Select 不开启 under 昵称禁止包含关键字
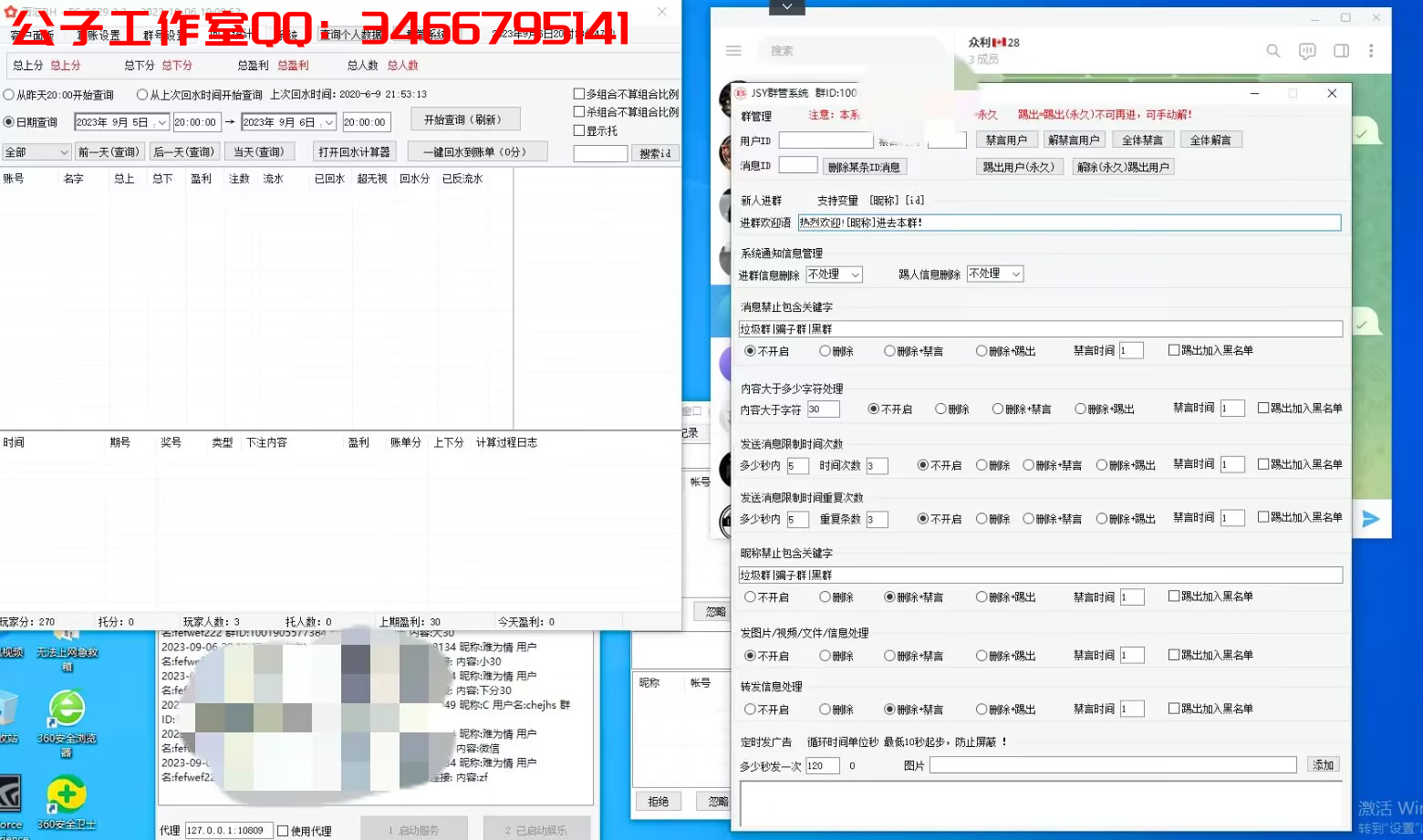The width and height of the screenshot is (1423, 840). coord(750,597)
